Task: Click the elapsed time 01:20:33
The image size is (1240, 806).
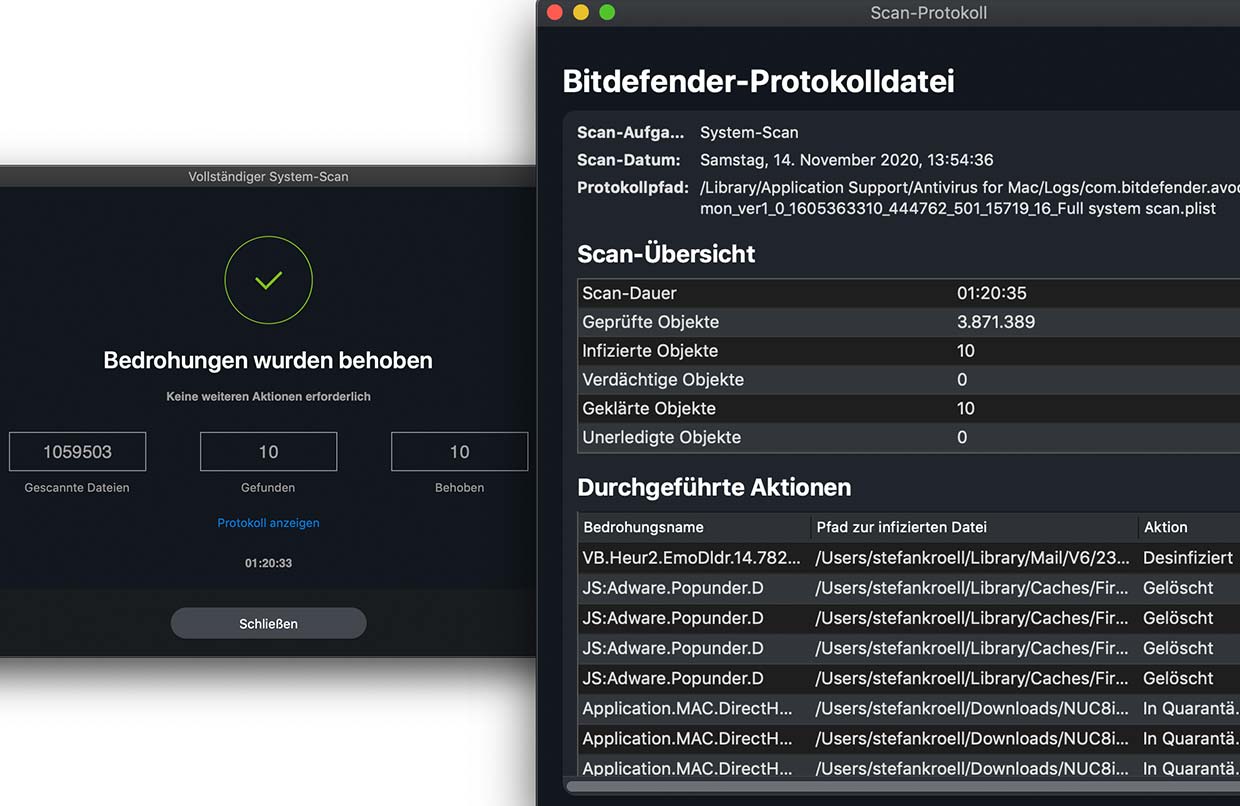Action: [x=269, y=564]
